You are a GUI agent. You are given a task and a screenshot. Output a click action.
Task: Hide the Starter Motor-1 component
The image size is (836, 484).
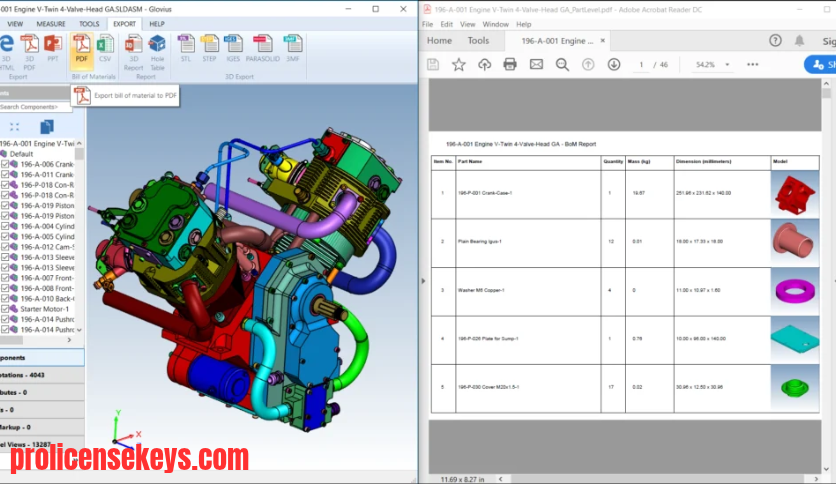5,309
